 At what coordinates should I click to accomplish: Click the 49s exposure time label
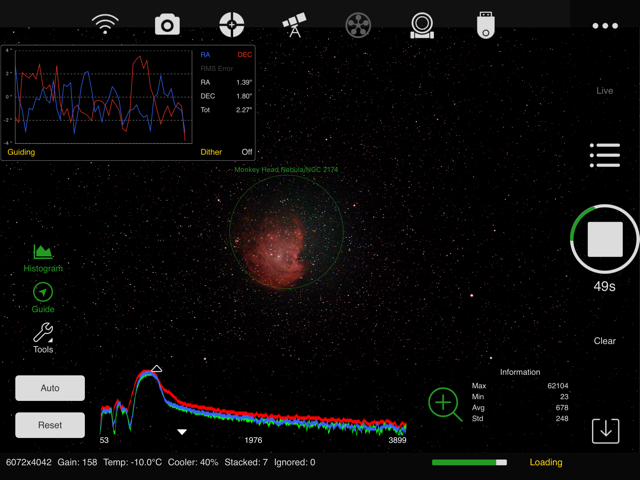[604, 287]
